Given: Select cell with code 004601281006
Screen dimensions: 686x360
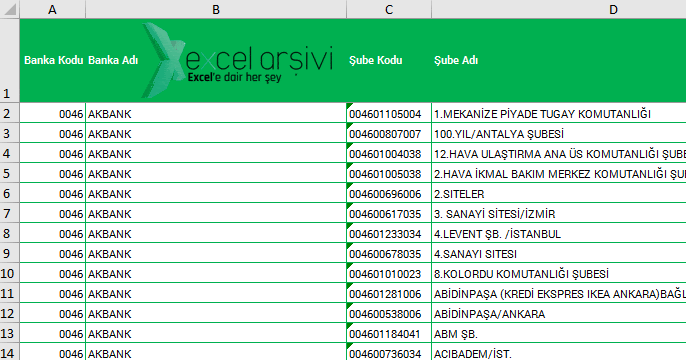Looking at the screenshot, I should [389, 294].
